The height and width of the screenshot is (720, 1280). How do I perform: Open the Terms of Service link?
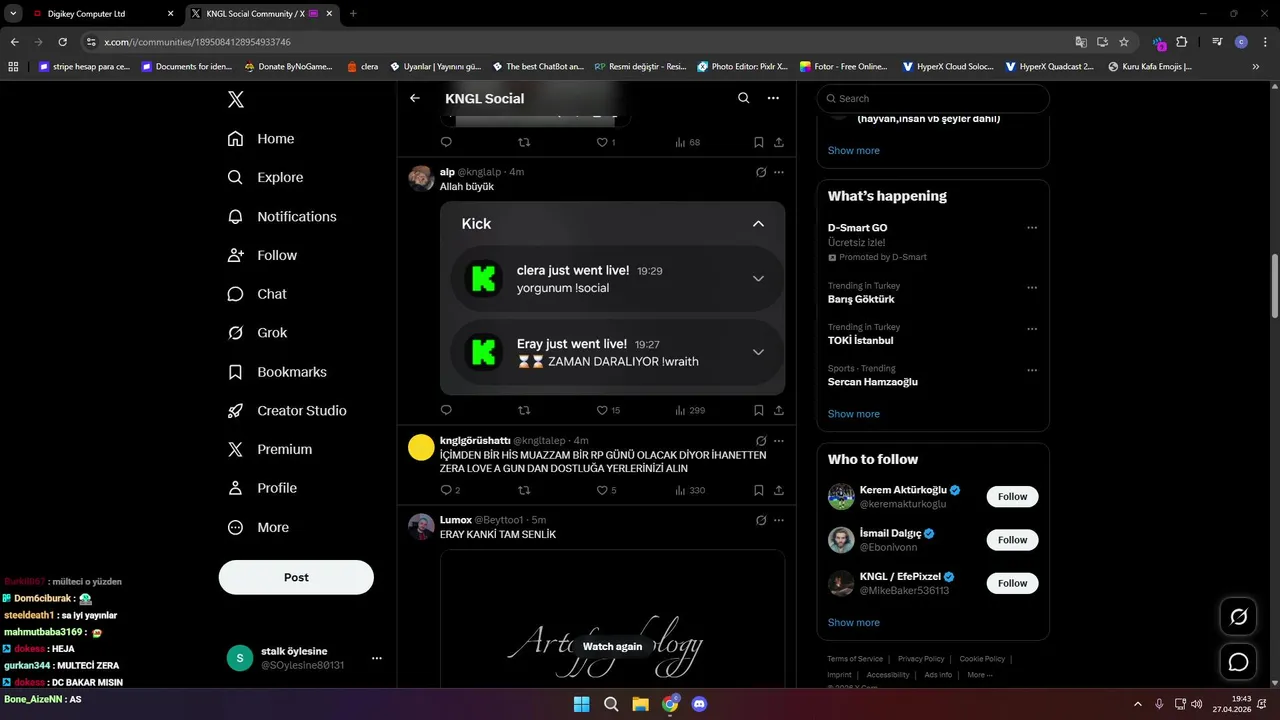[x=855, y=659]
